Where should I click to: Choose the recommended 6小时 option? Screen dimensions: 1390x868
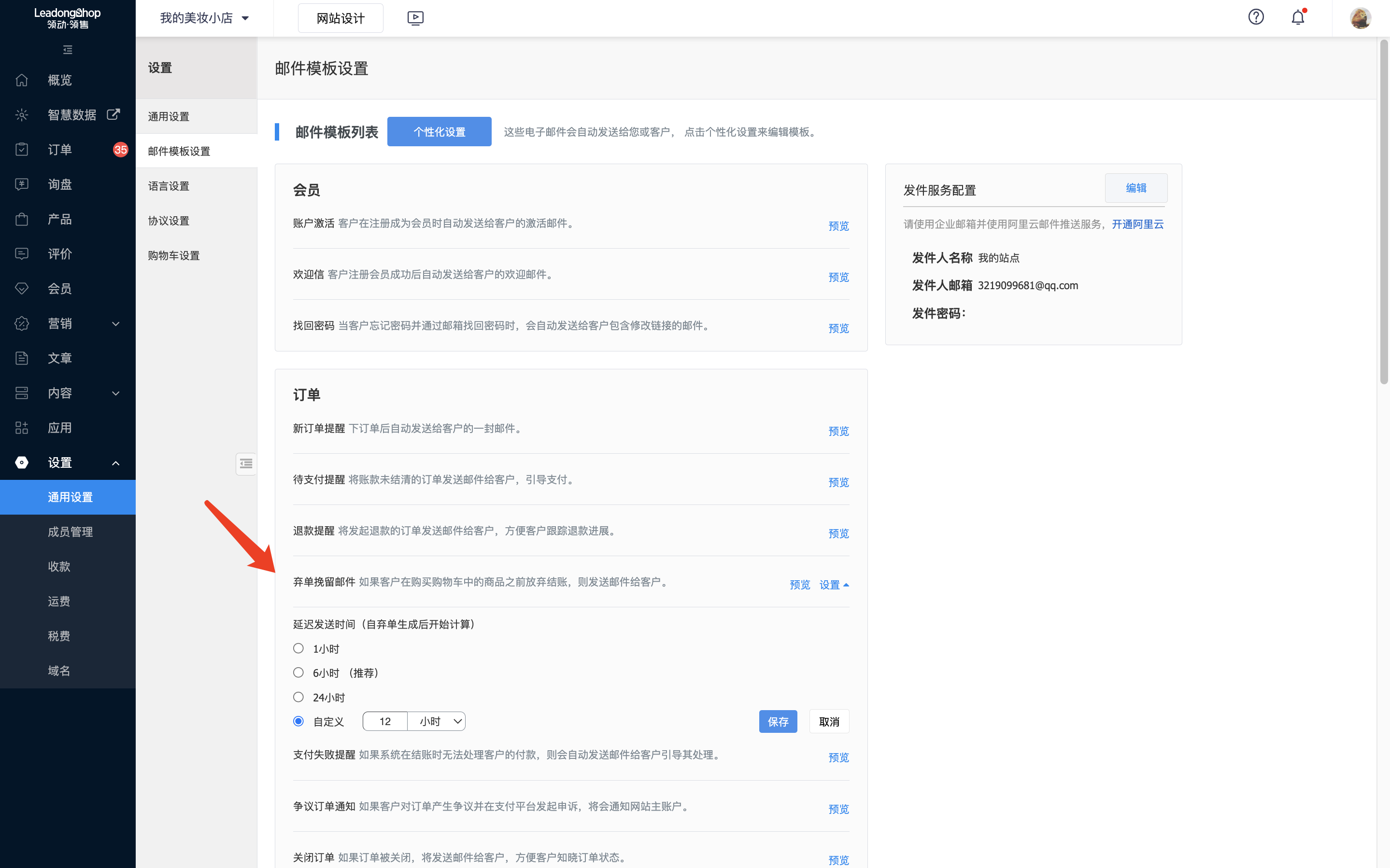(298, 672)
